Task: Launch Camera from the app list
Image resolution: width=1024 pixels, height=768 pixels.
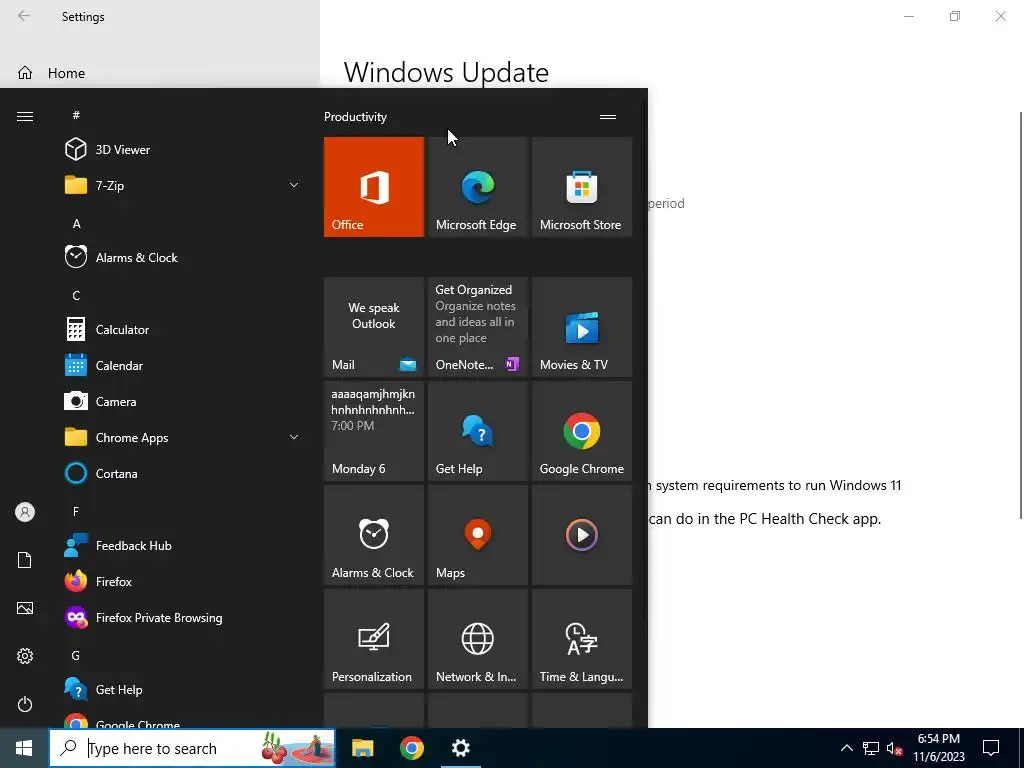Action: 183,402
